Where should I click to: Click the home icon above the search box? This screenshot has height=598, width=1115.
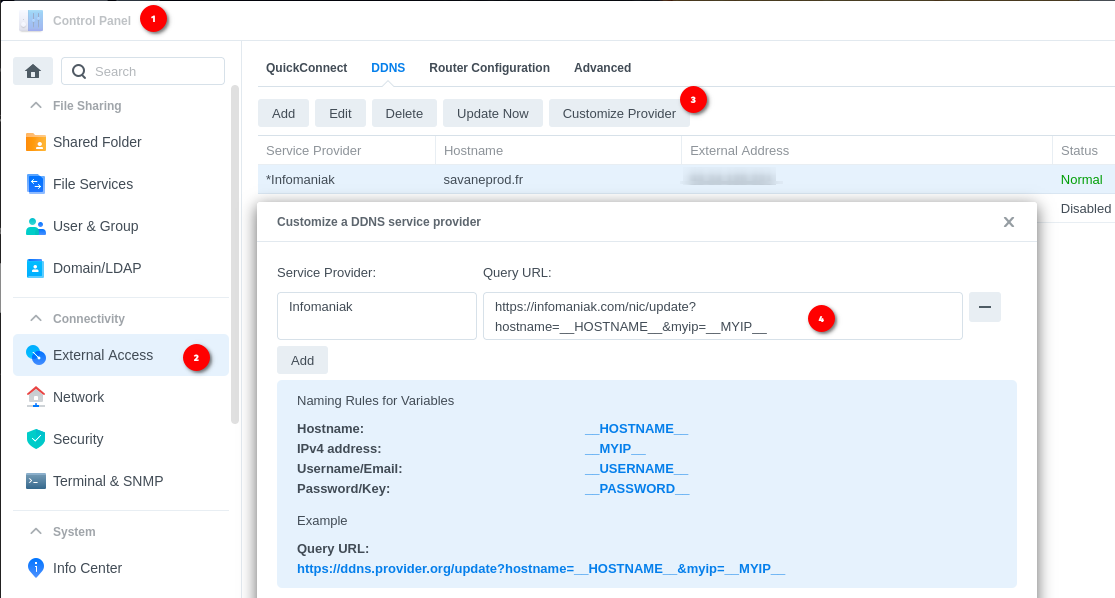click(34, 71)
